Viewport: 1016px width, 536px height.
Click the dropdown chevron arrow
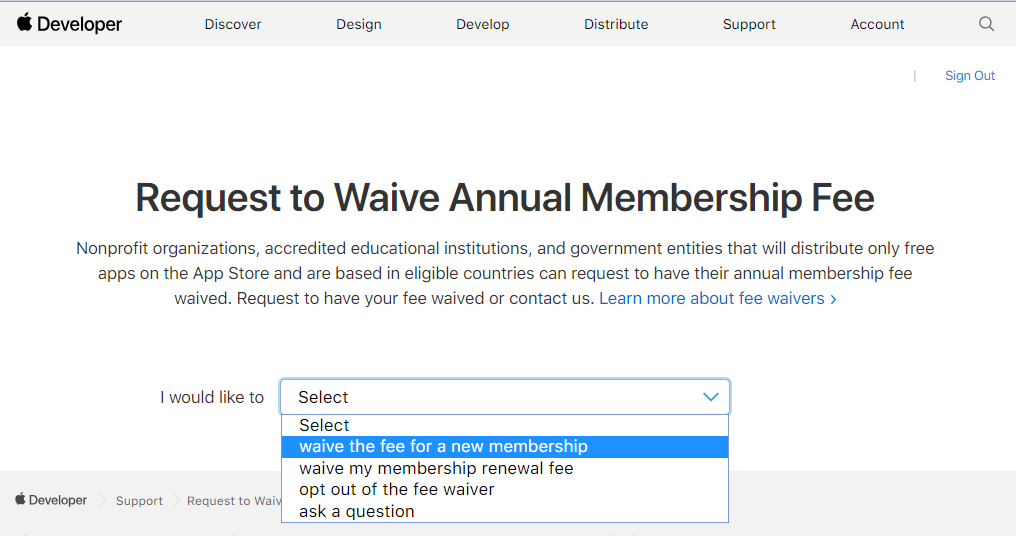[x=711, y=397]
